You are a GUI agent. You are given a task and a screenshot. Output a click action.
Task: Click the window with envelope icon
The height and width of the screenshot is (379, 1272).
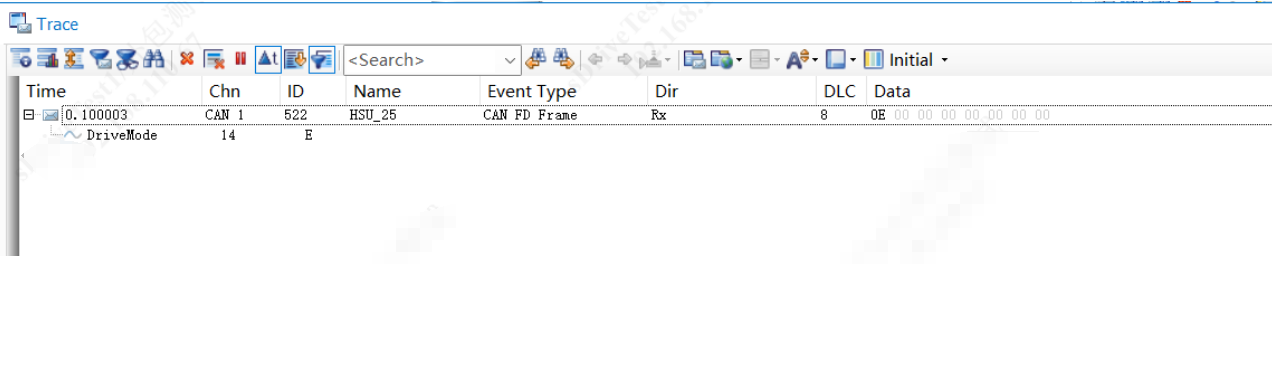tap(695, 60)
